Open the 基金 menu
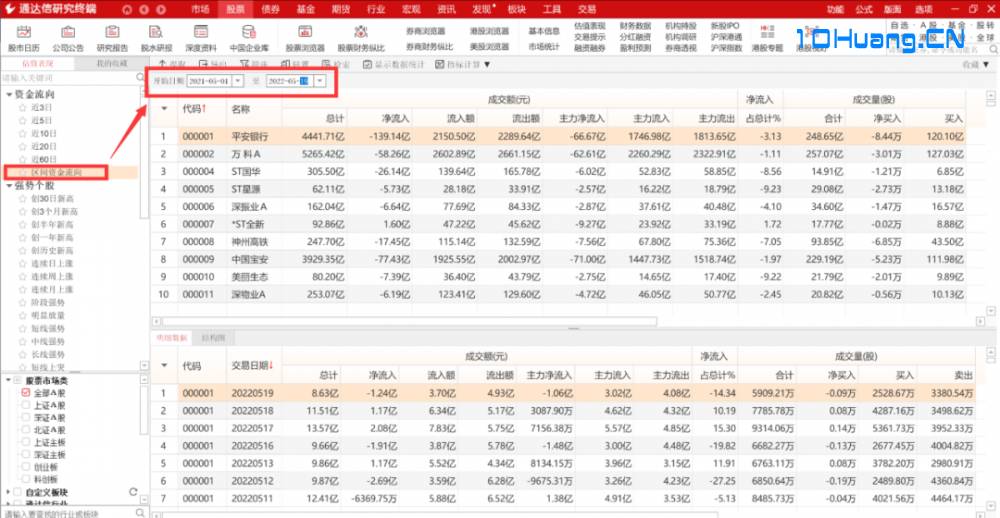1000x518 pixels. click(x=305, y=10)
